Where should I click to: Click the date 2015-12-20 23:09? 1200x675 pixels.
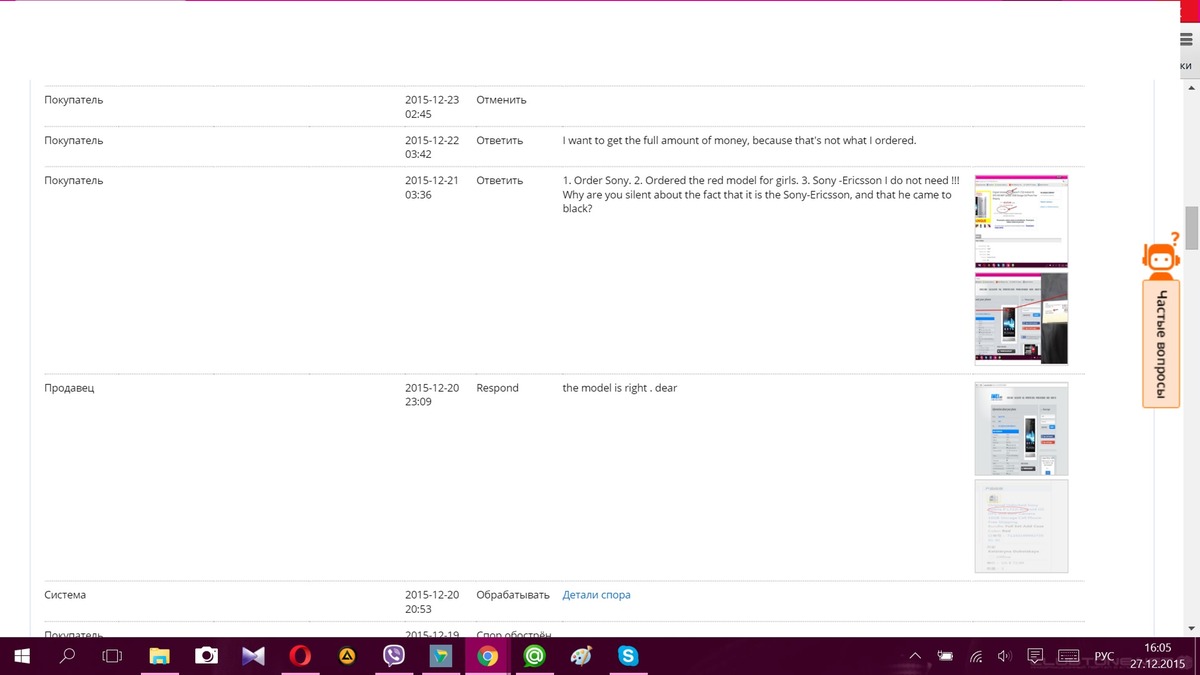[432, 395]
